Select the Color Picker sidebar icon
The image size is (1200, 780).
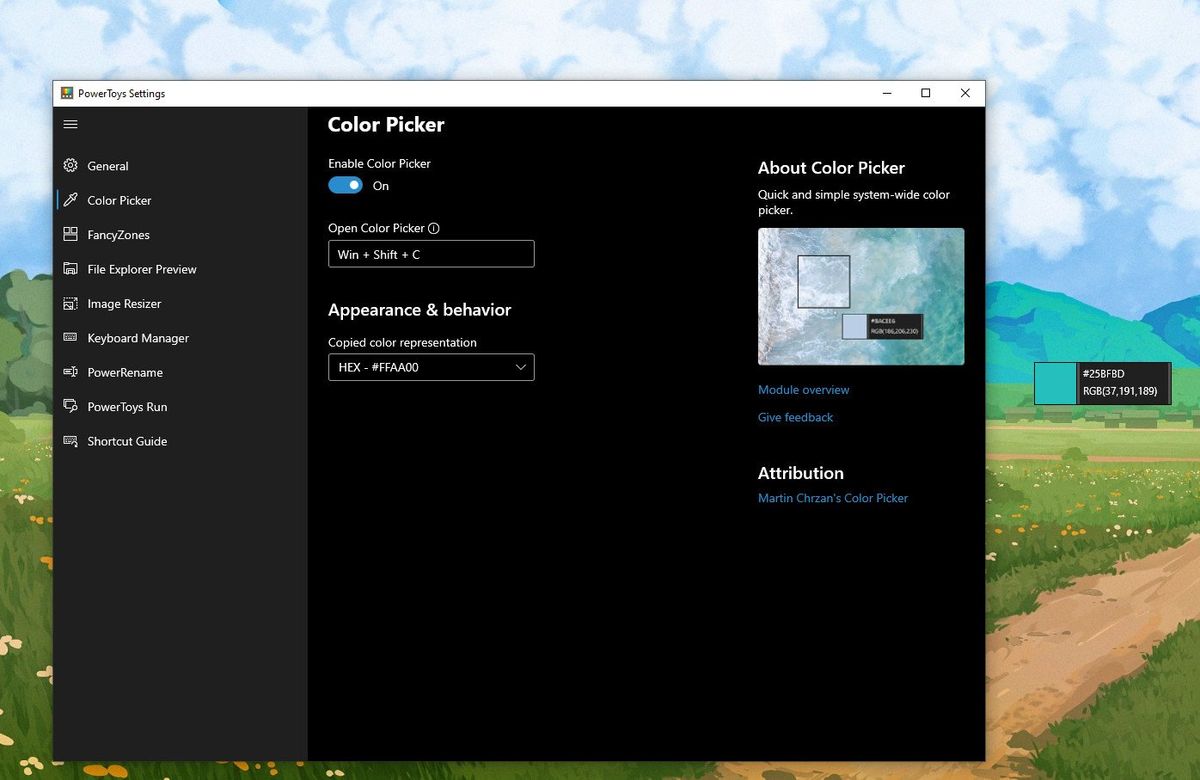[70, 200]
